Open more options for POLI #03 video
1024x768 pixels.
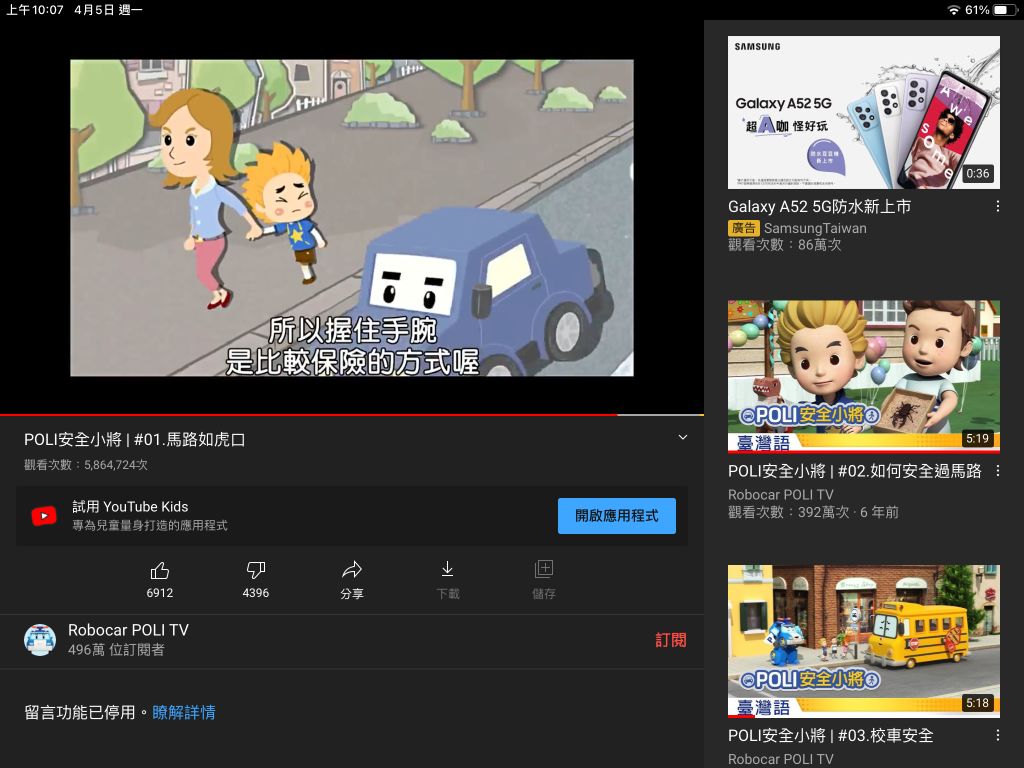click(x=997, y=735)
